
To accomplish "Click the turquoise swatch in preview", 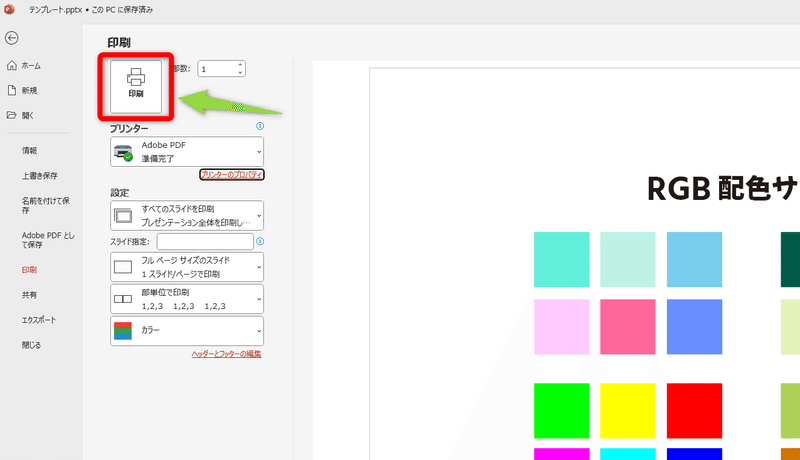I will click(562, 260).
